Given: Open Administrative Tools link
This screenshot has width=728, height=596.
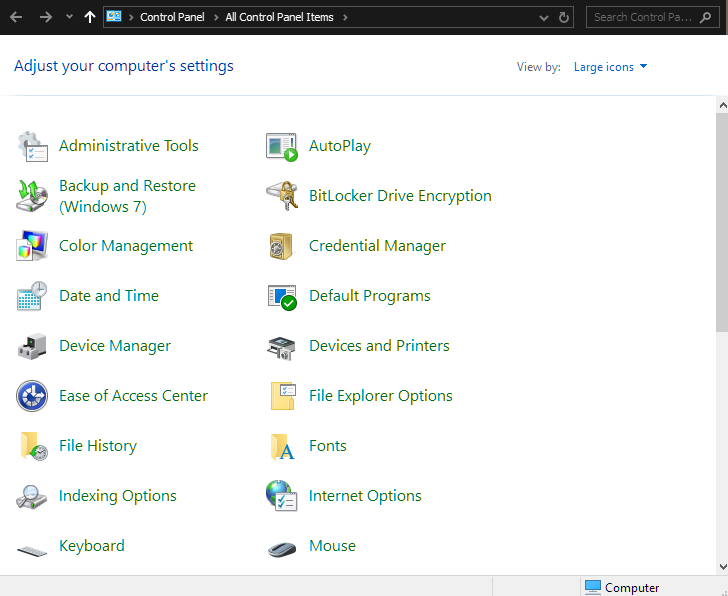Looking at the screenshot, I should (x=129, y=146).
